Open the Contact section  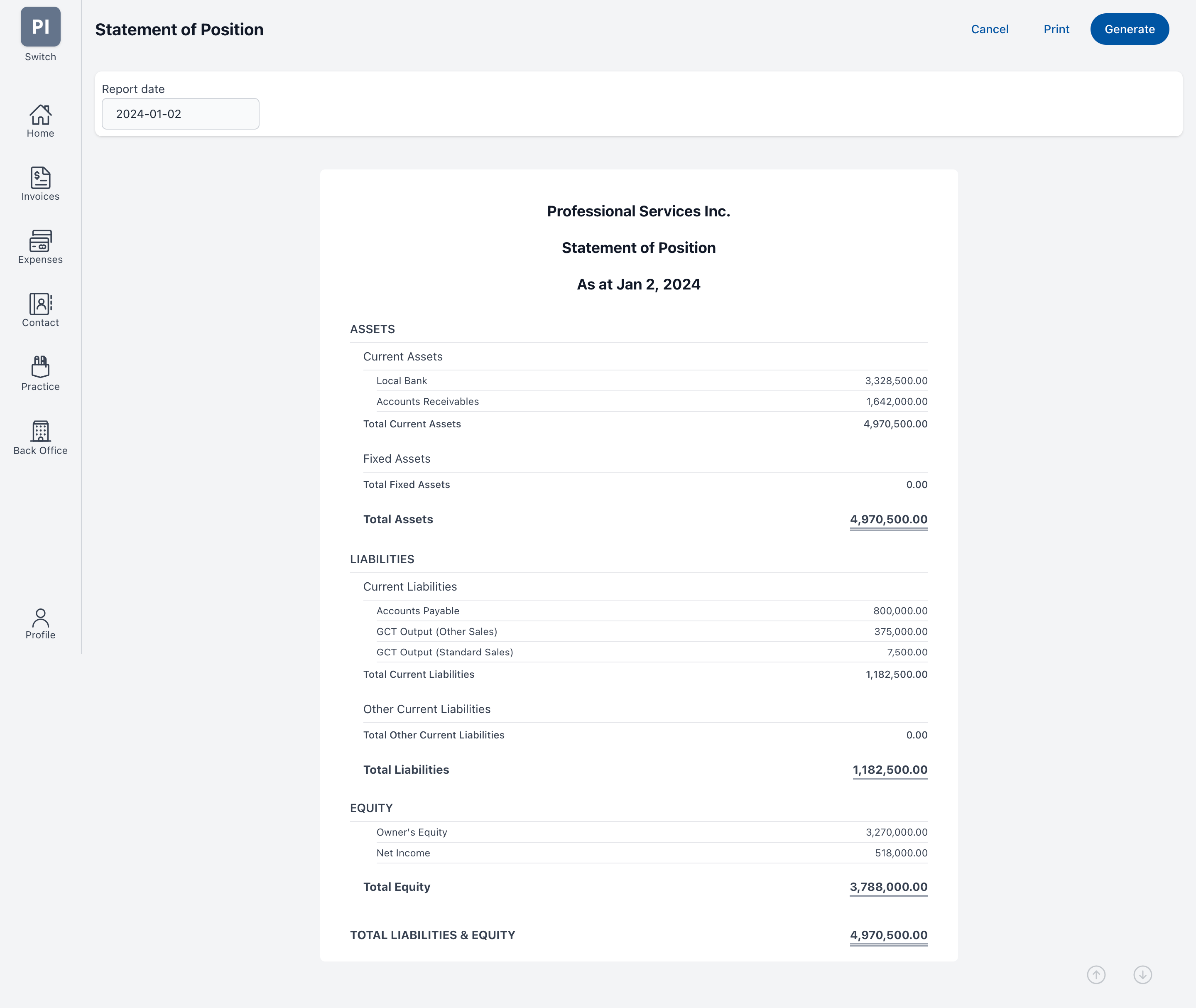pyautogui.click(x=40, y=310)
